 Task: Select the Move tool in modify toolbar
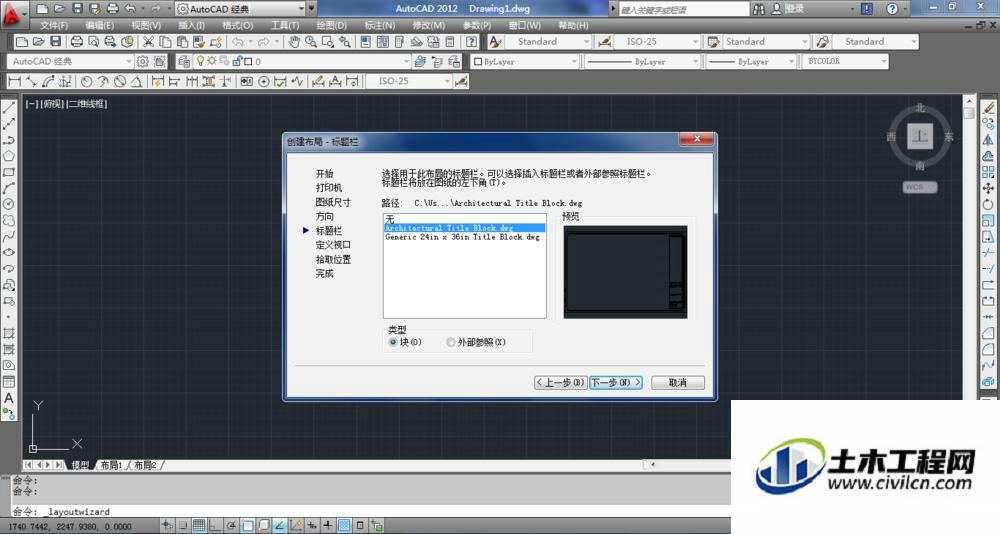(x=988, y=188)
